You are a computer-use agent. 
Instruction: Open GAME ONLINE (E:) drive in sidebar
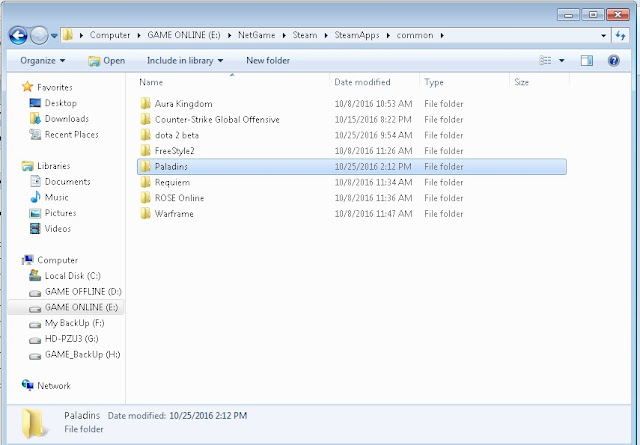73,307
